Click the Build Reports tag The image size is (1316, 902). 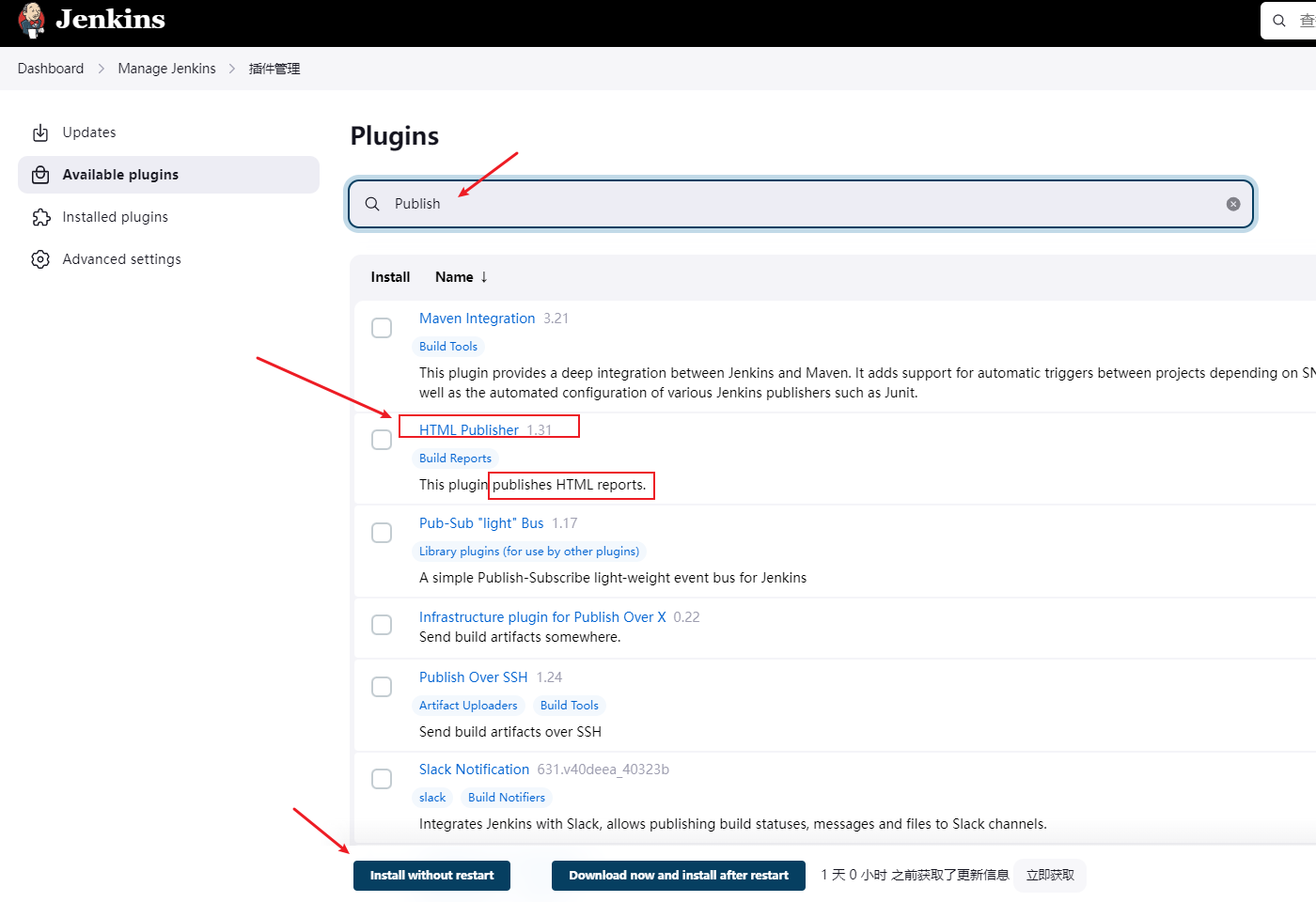click(455, 459)
